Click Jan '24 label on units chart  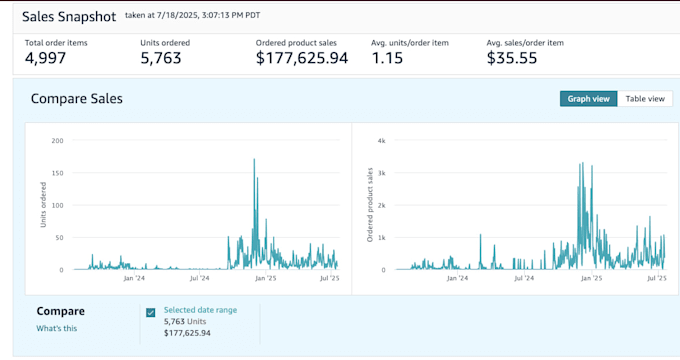[134, 278]
